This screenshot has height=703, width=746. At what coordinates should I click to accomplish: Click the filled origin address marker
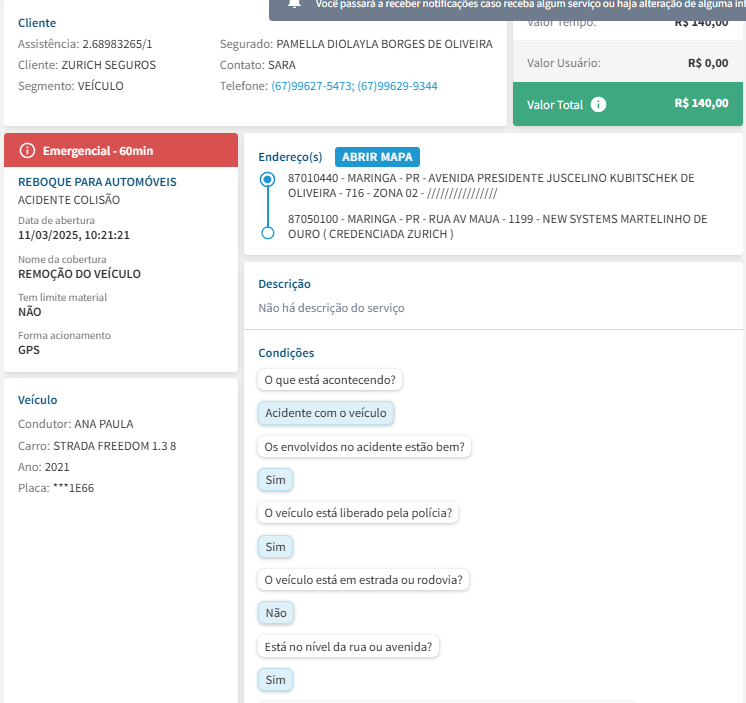coord(267,179)
